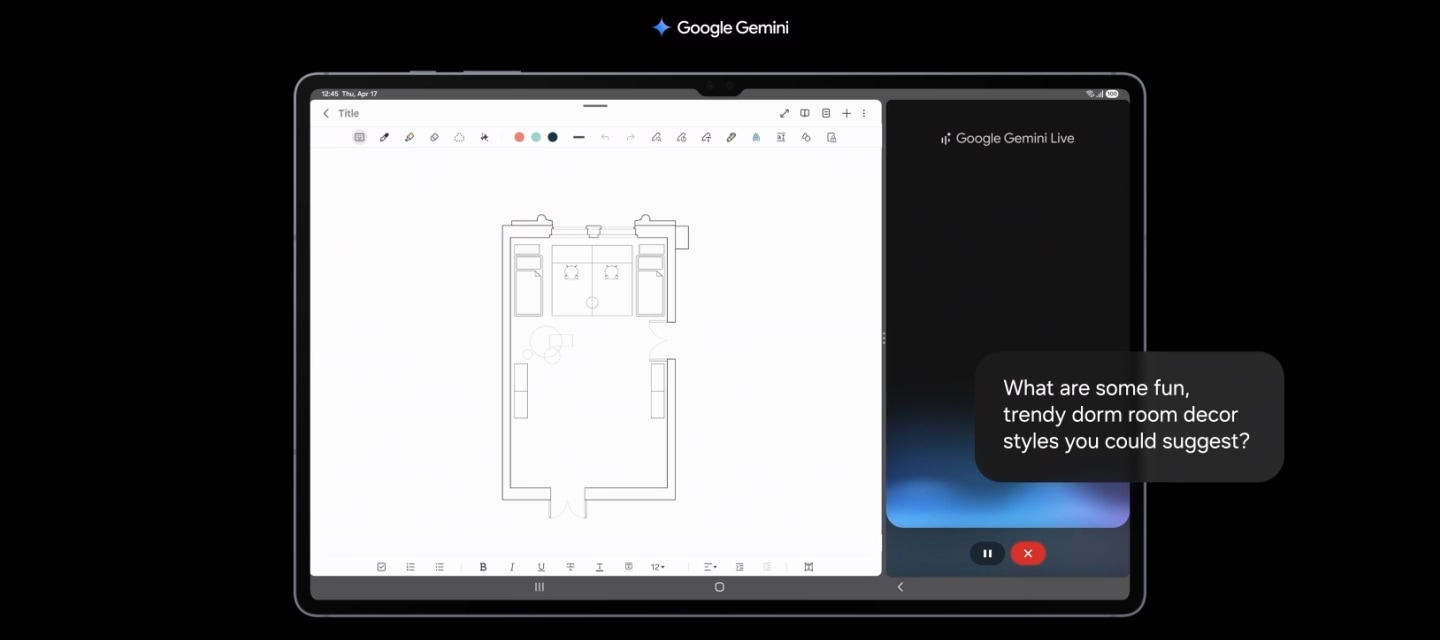Select the Highlighter tool
The width and height of the screenshot is (1440, 640).
click(409, 137)
